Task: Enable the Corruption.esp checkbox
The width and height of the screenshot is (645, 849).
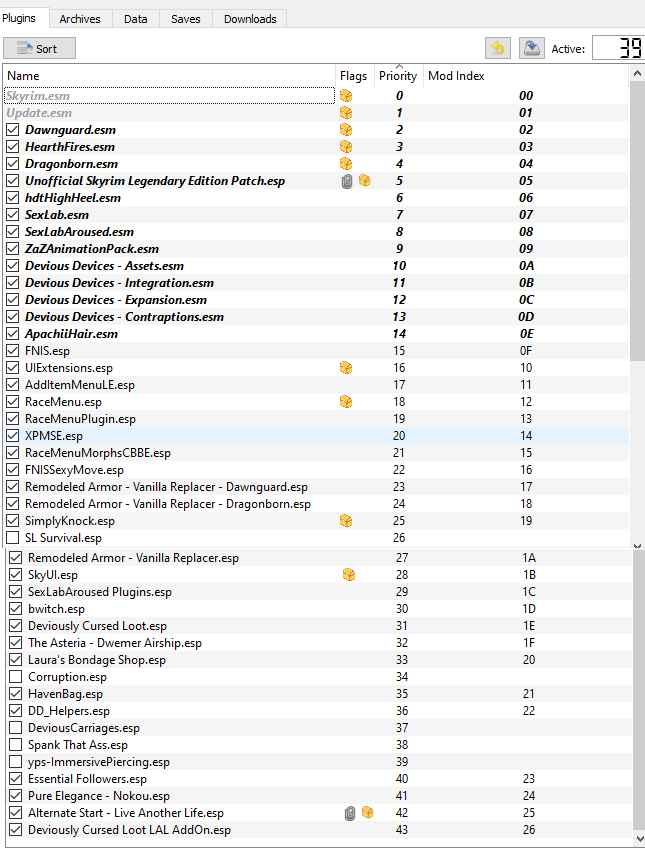Action: pos(16,677)
